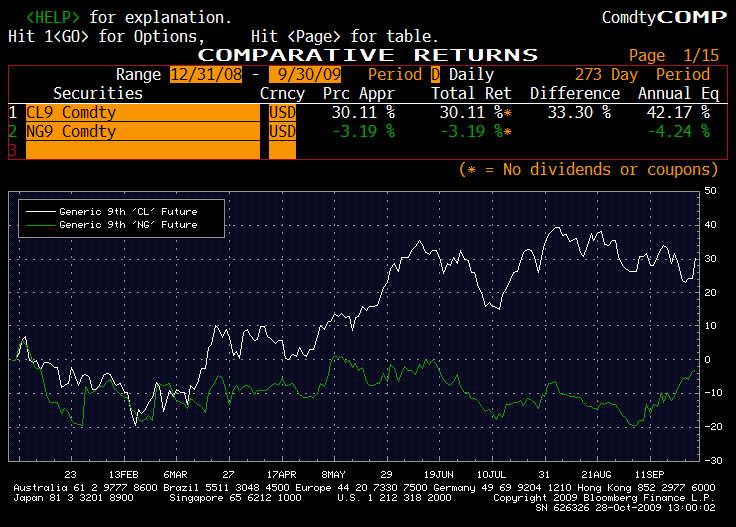The height and width of the screenshot is (527, 736).
Task: Click row number 2 in securities table
Action: 13,131
